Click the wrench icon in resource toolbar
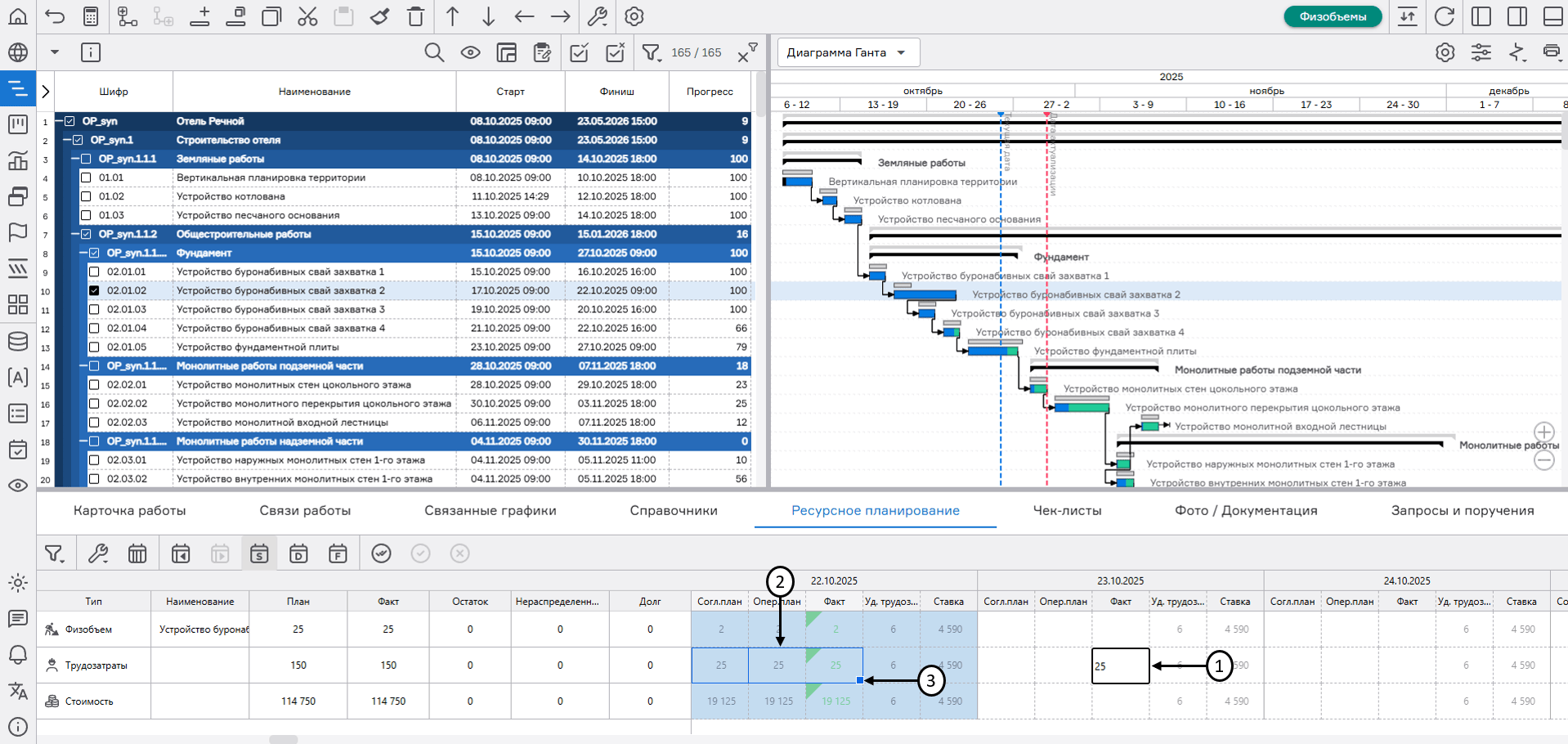The image size is (1568, 744). [98, 554]
